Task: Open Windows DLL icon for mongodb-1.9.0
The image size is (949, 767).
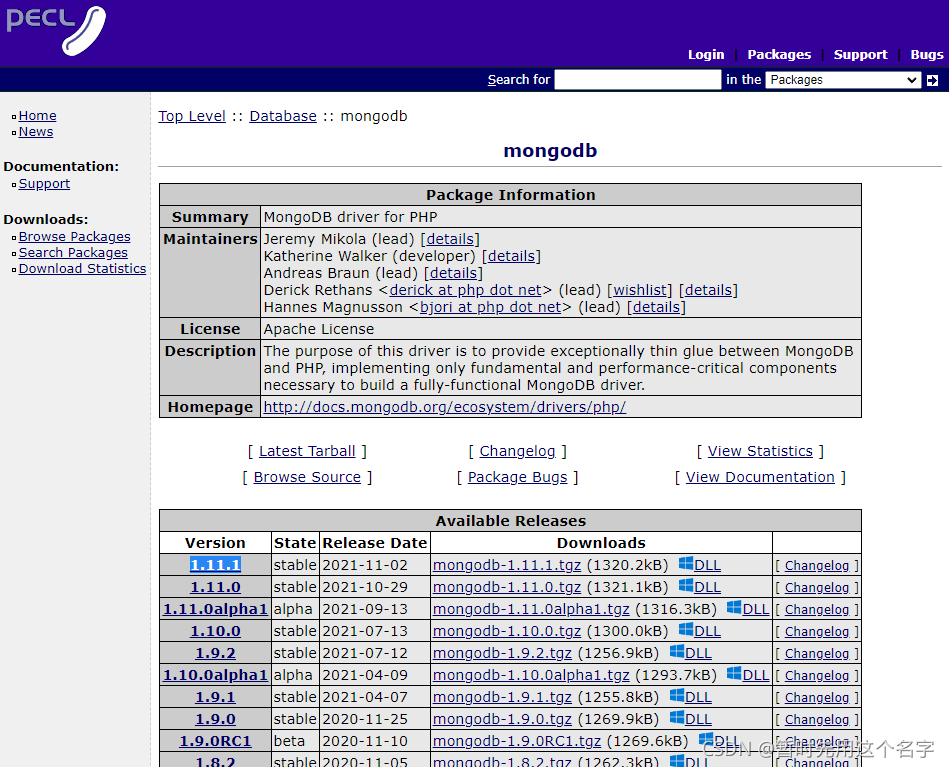Action: pos(677,717)
